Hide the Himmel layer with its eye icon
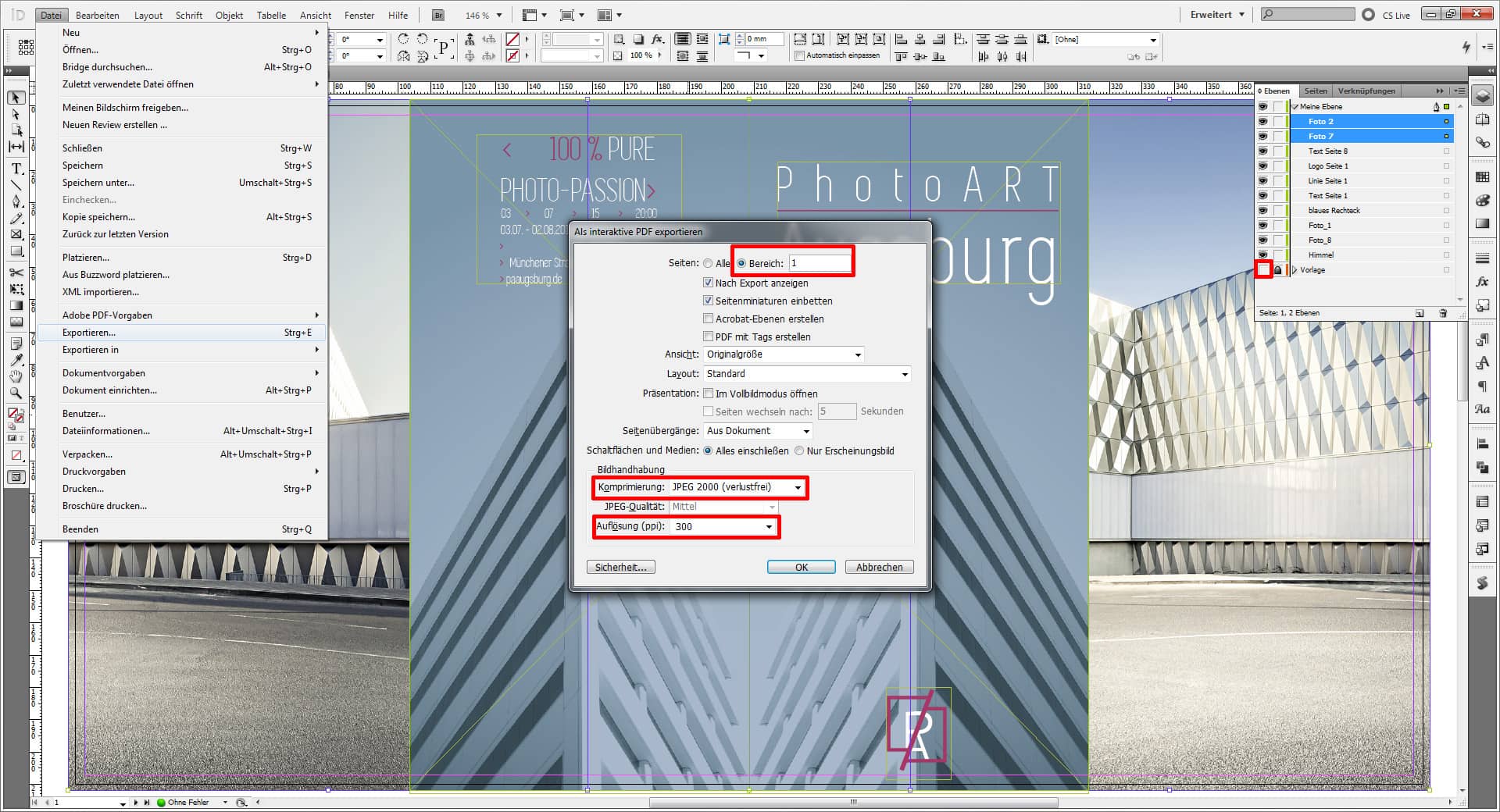The width and height of the screenshot is (1500, 812). 1262,255
